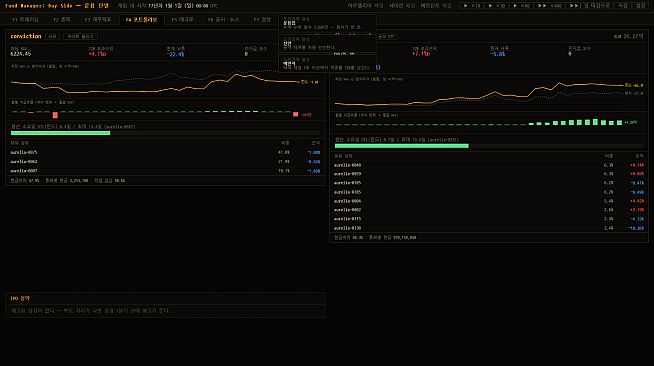
Task: Click liquidation days progress bar in right fund
Action: pos(489,146)
